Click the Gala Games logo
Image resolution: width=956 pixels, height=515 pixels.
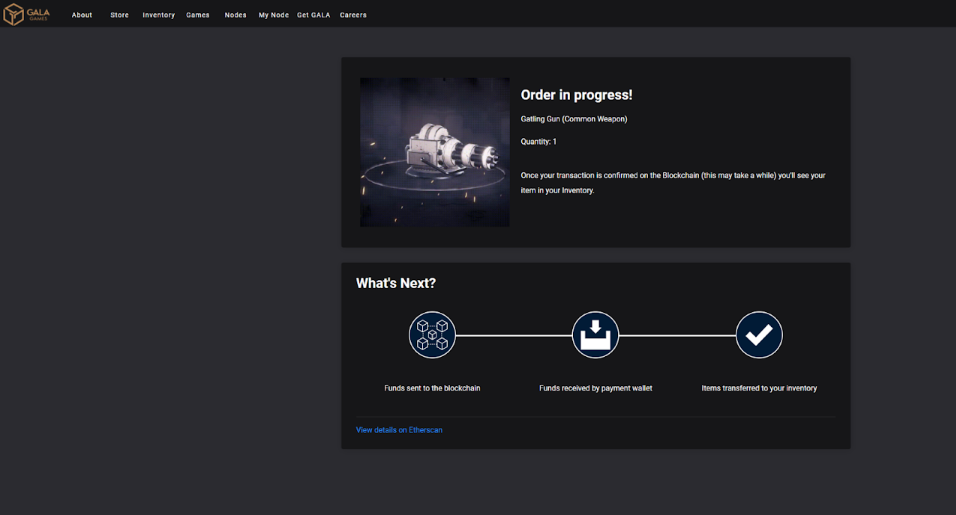26,14
